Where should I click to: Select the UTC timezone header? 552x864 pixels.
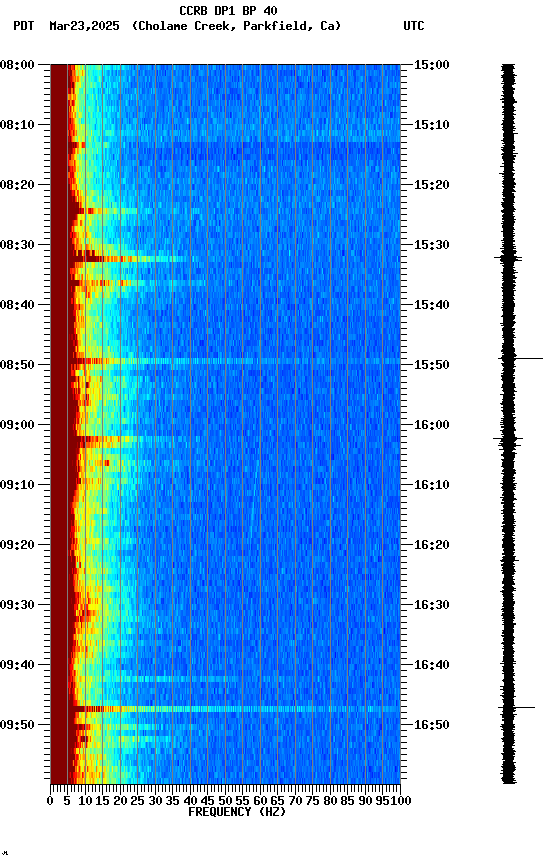pyautogui.click(x=414, y=26)
